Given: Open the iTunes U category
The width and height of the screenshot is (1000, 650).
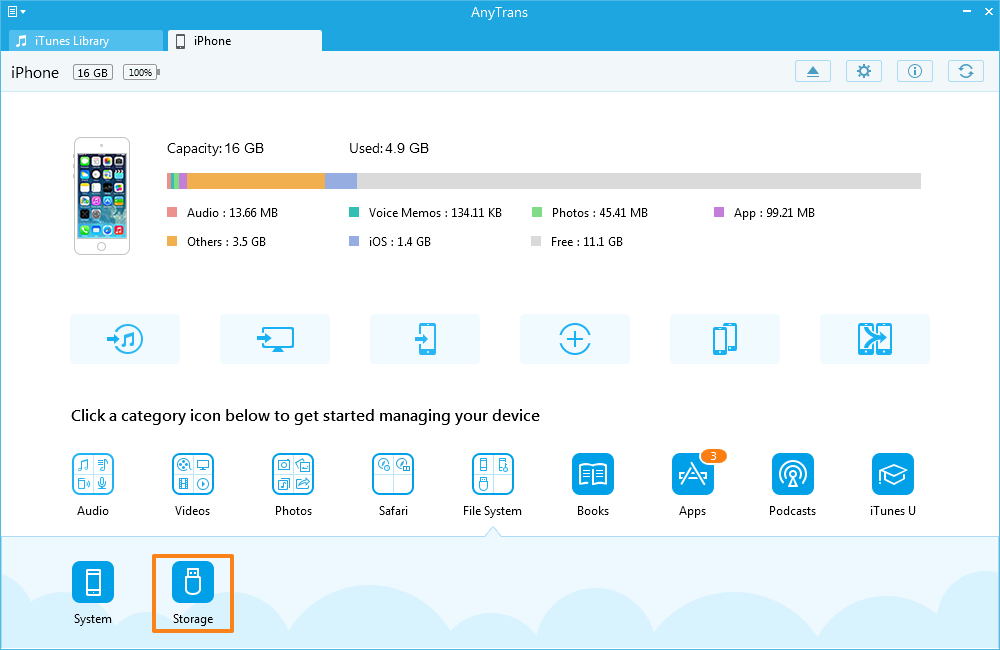Looking at the screenshot, I should click(x=893, y=474).
